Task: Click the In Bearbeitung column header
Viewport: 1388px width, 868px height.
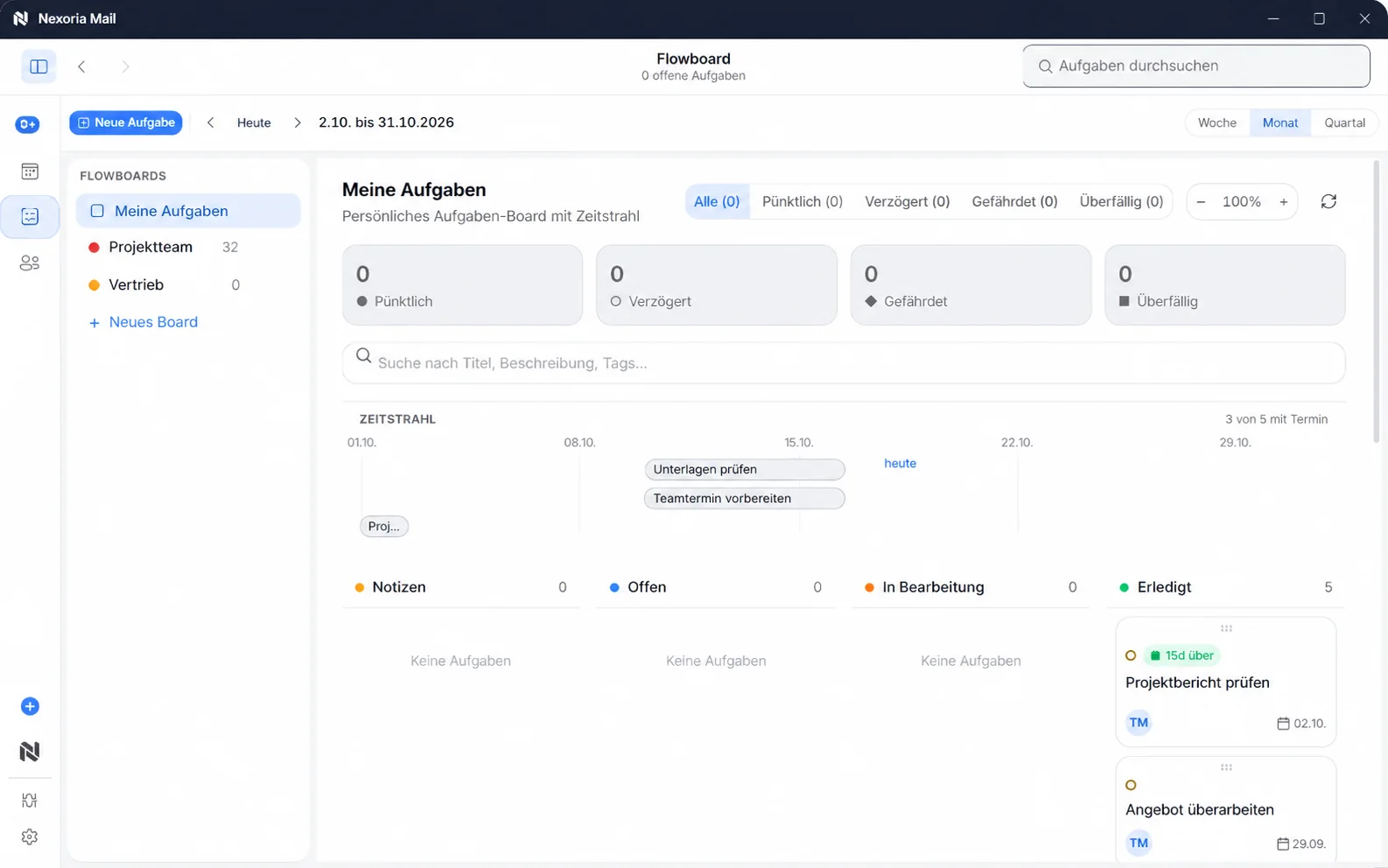Action: tap(971, 587)
